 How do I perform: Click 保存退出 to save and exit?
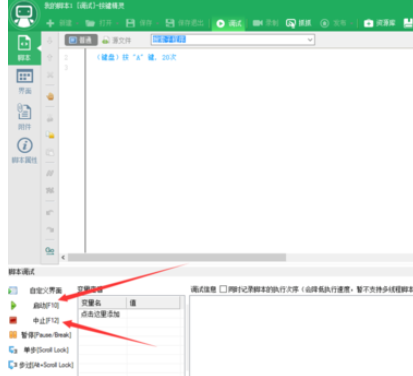point(184,23)
